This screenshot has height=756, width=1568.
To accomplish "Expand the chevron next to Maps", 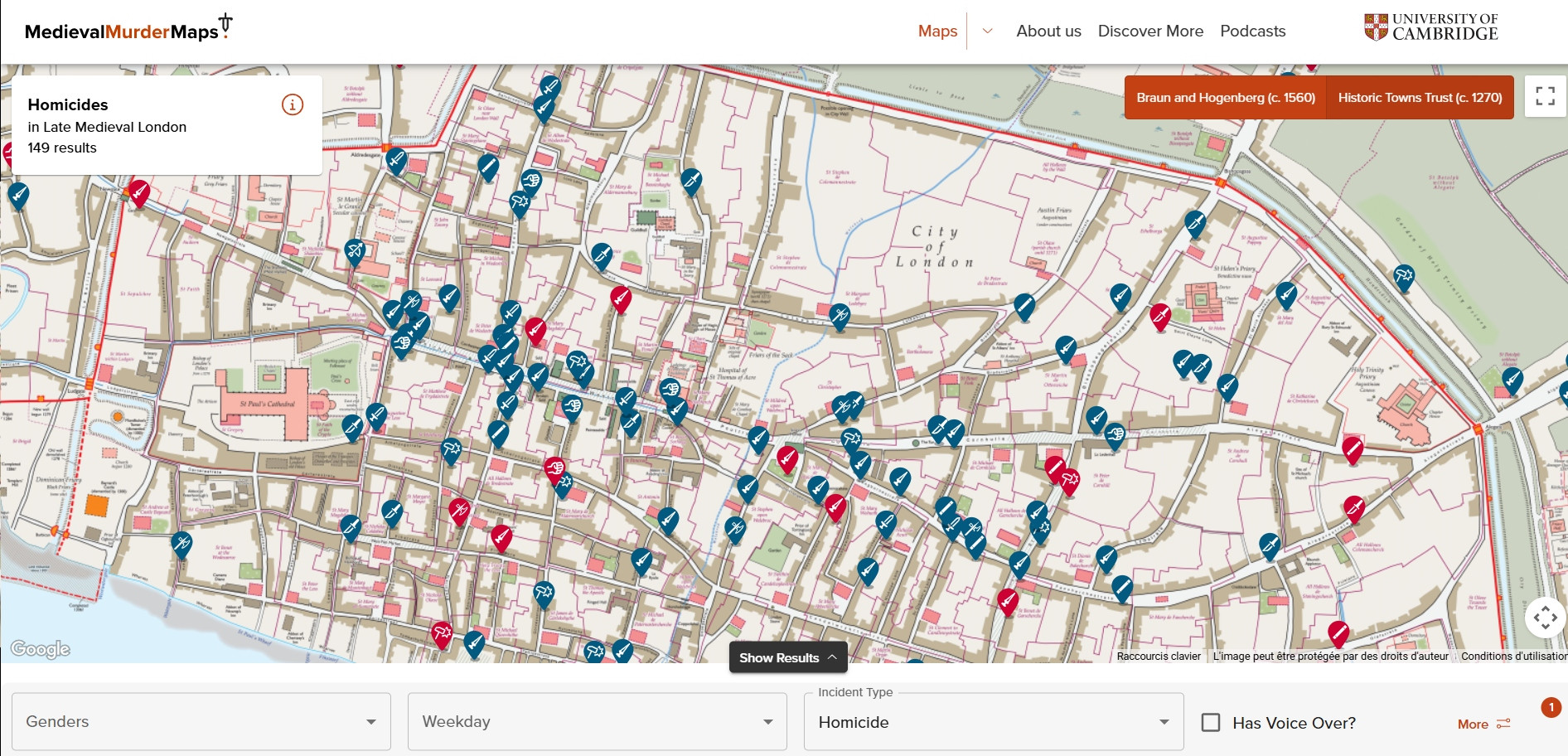I will coord(987,31).
